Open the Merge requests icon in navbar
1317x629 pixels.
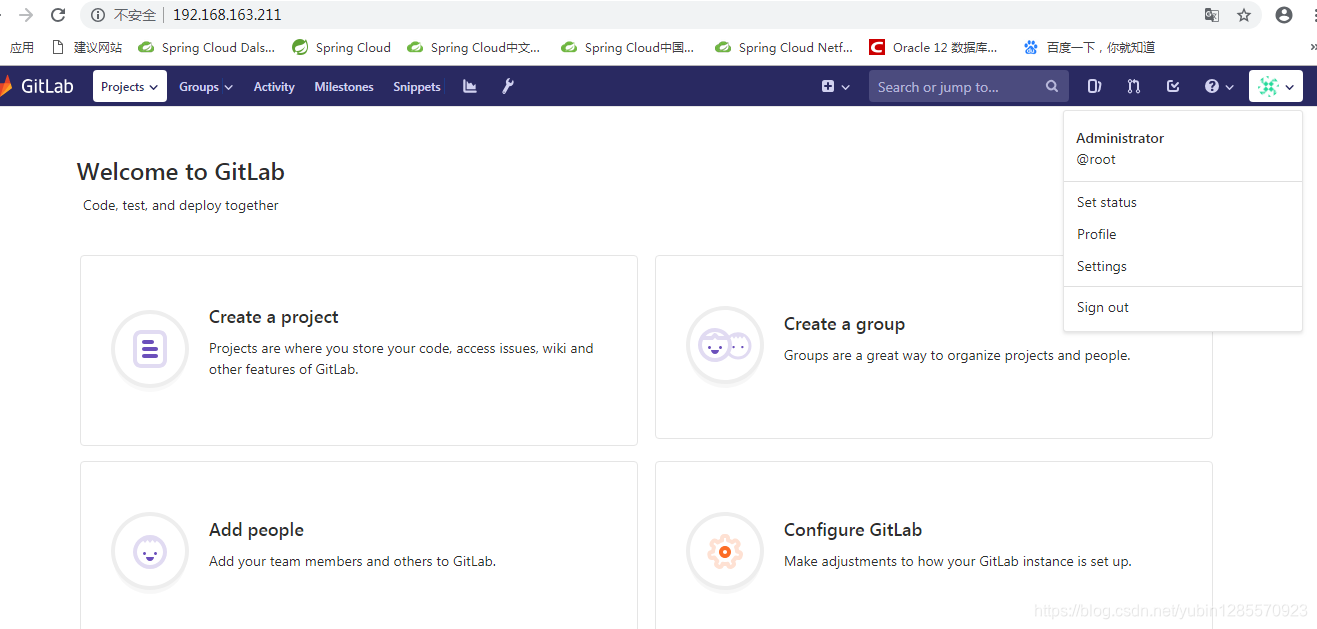[1133, 87]
